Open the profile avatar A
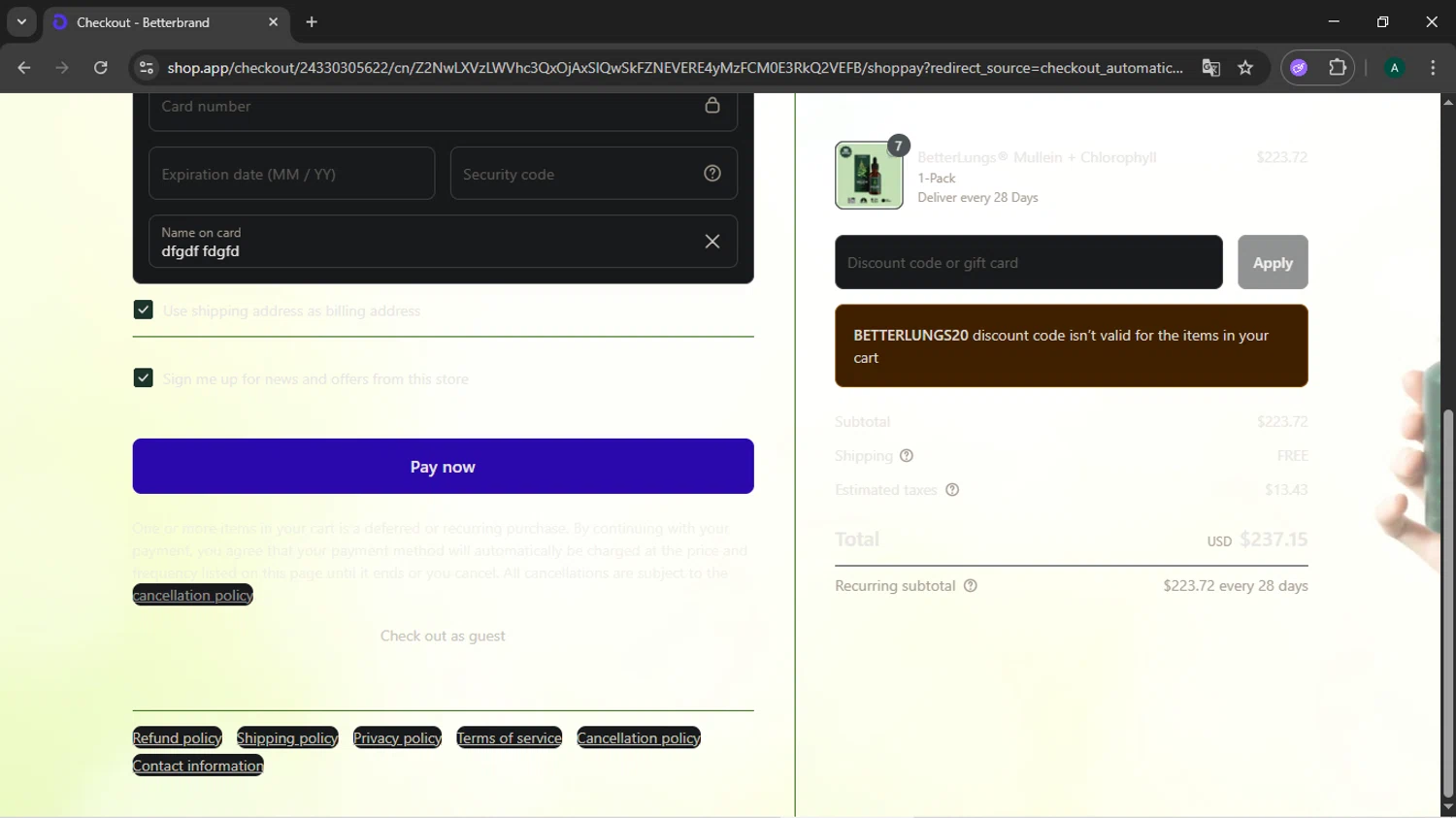 (x=1395, y=68)
